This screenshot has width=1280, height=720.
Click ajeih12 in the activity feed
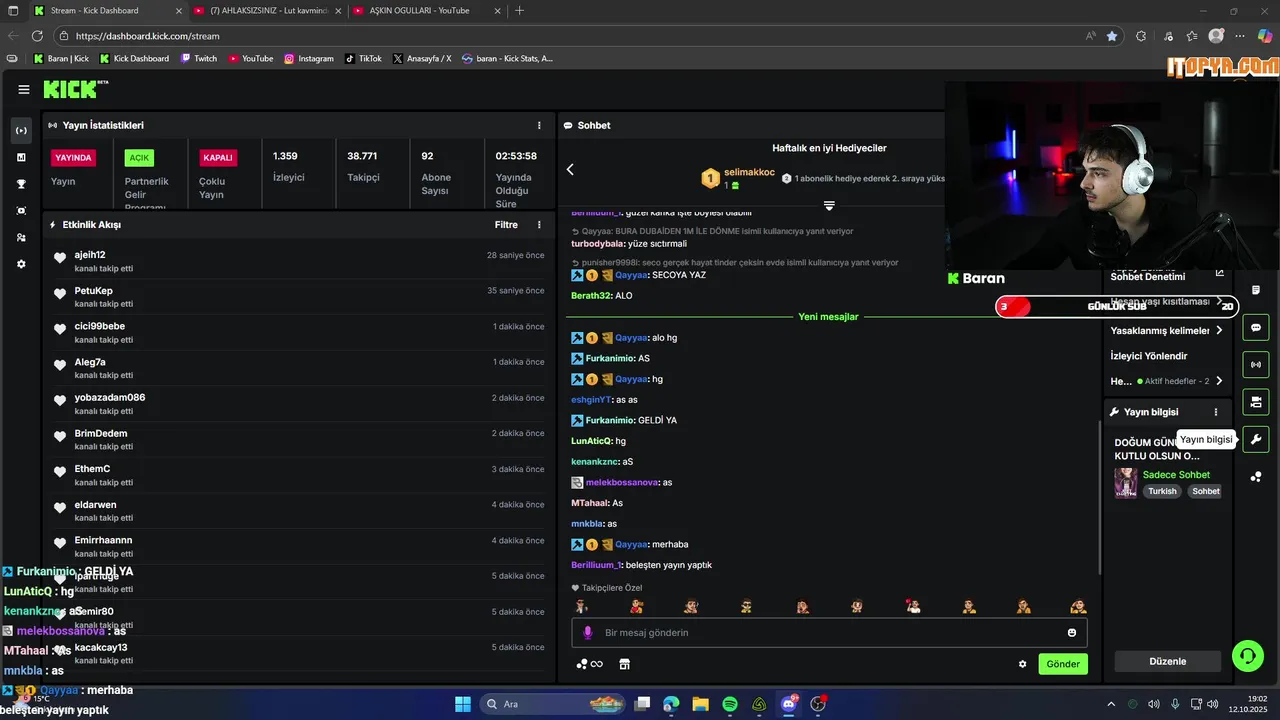[x=90, y=255]
